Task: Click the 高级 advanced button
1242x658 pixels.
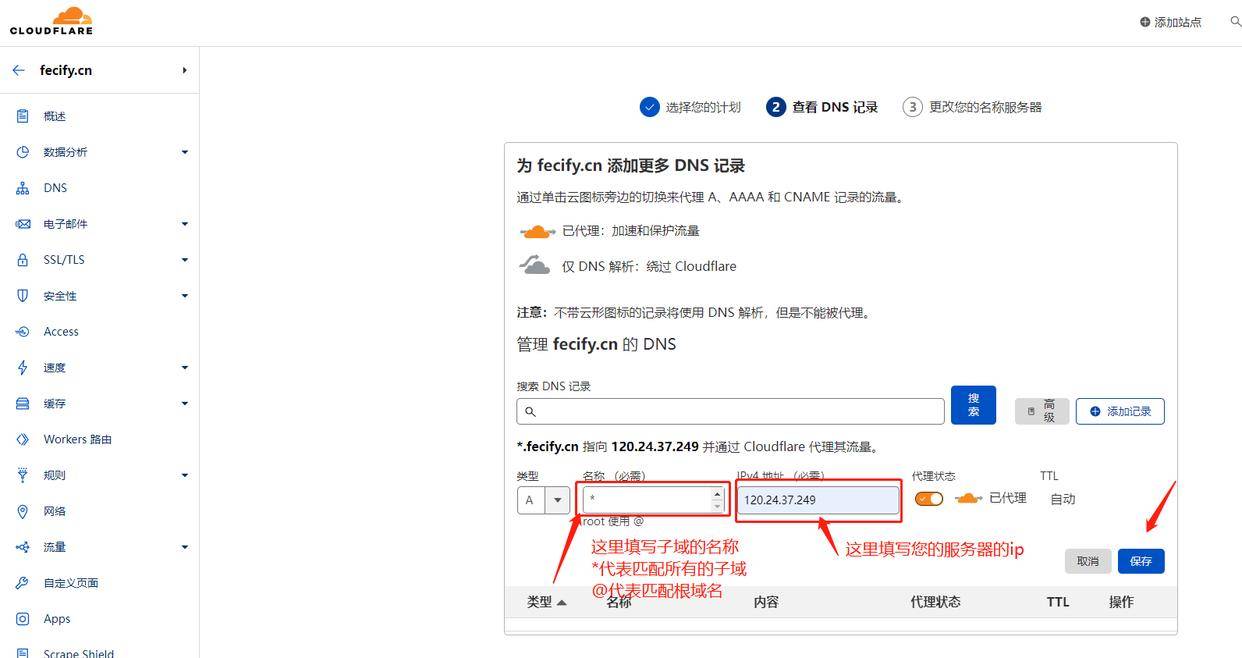Action: tap(1042, 411)
